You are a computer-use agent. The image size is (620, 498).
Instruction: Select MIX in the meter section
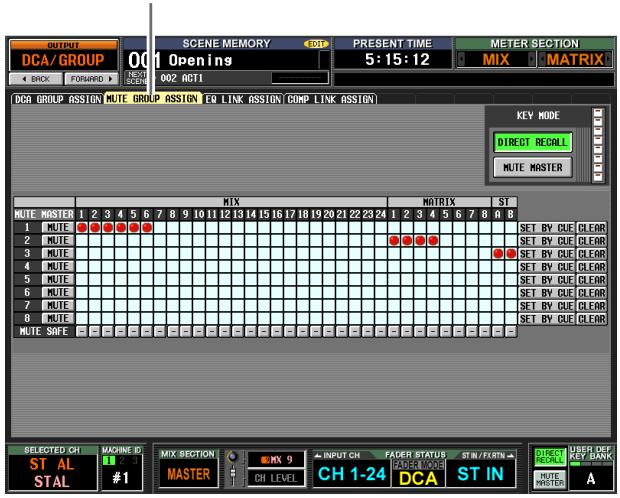pyautogui.click(x=496, y=60)
